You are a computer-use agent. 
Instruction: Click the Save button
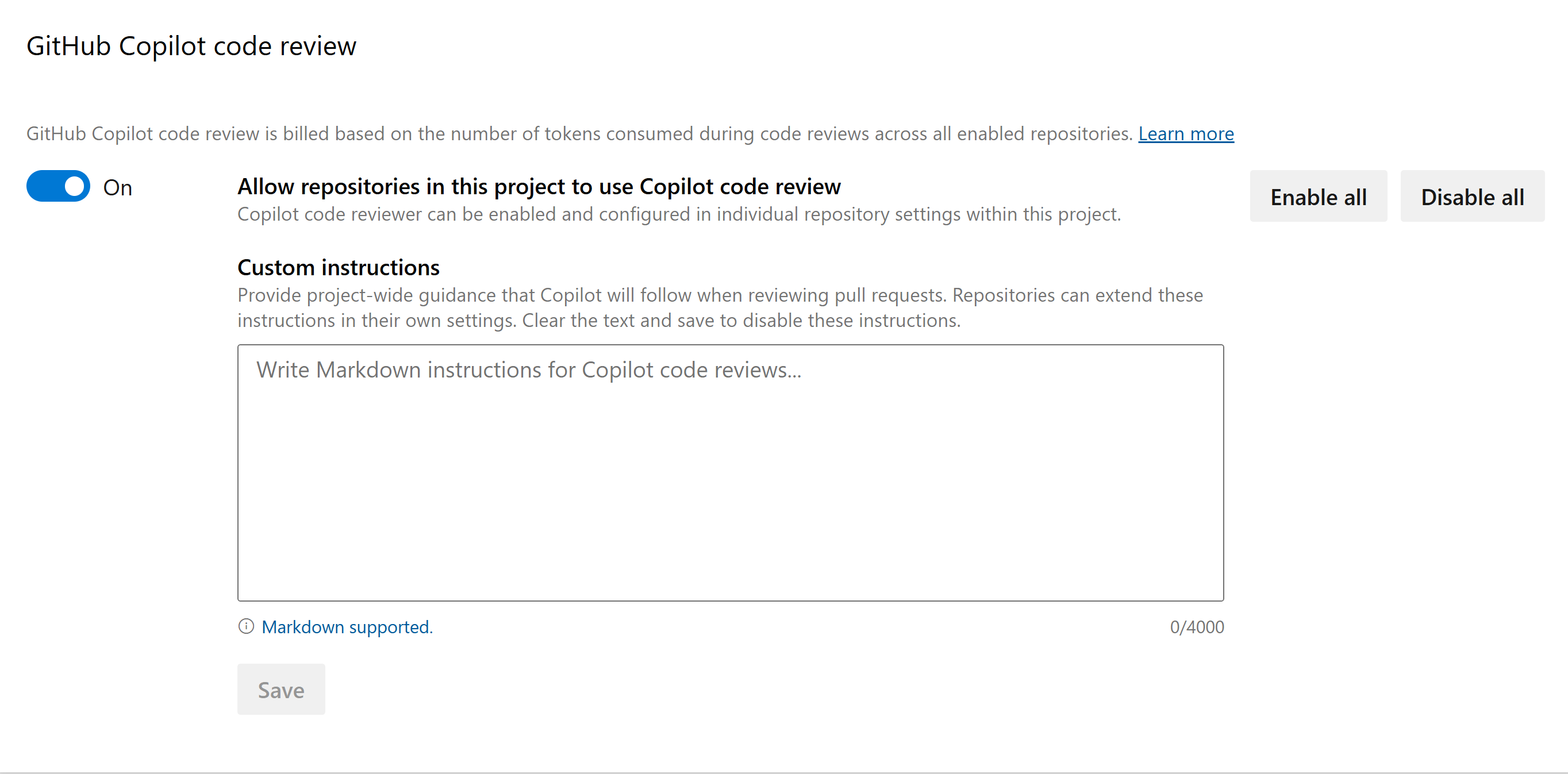(281, 690)
